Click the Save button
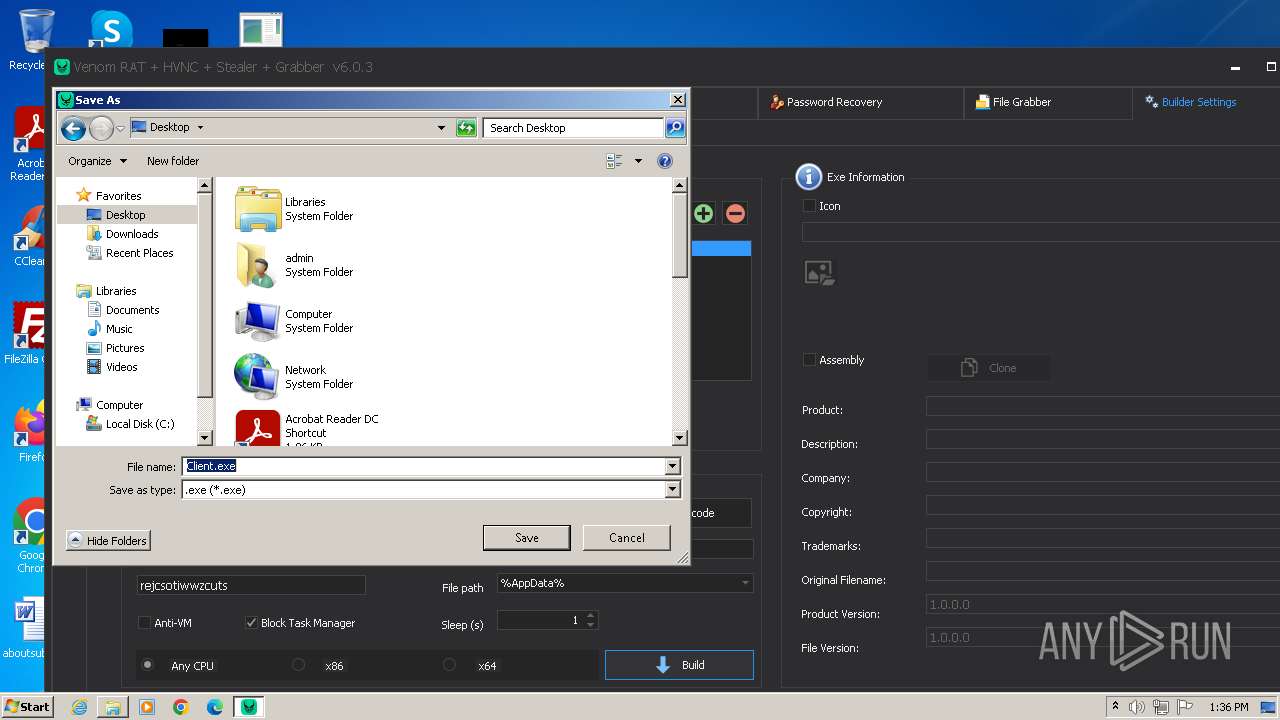Image resolution: width=1280 pixels, height=720 pixels. tap(527, 538)
